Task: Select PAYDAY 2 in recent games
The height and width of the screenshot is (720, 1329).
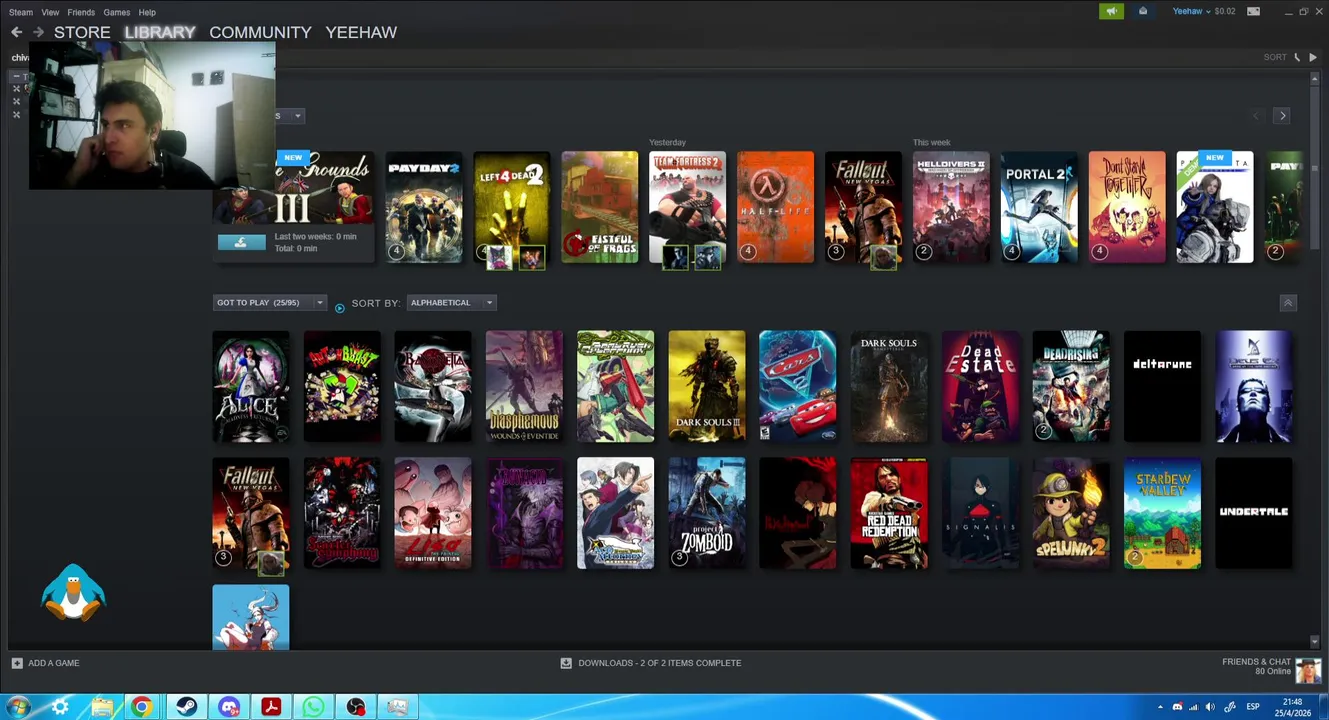Action: [x=424, y=207]
